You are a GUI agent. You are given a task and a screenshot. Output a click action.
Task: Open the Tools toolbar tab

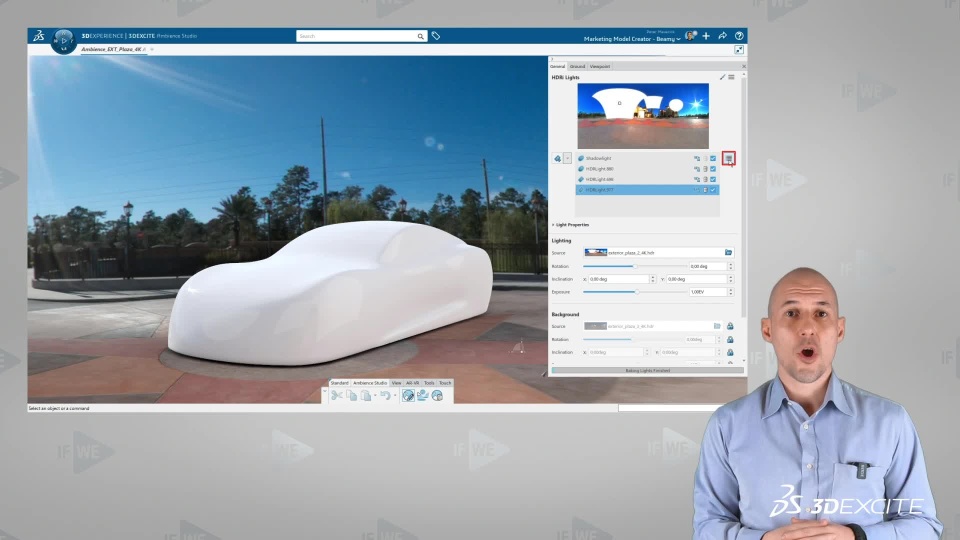[429, 383]
